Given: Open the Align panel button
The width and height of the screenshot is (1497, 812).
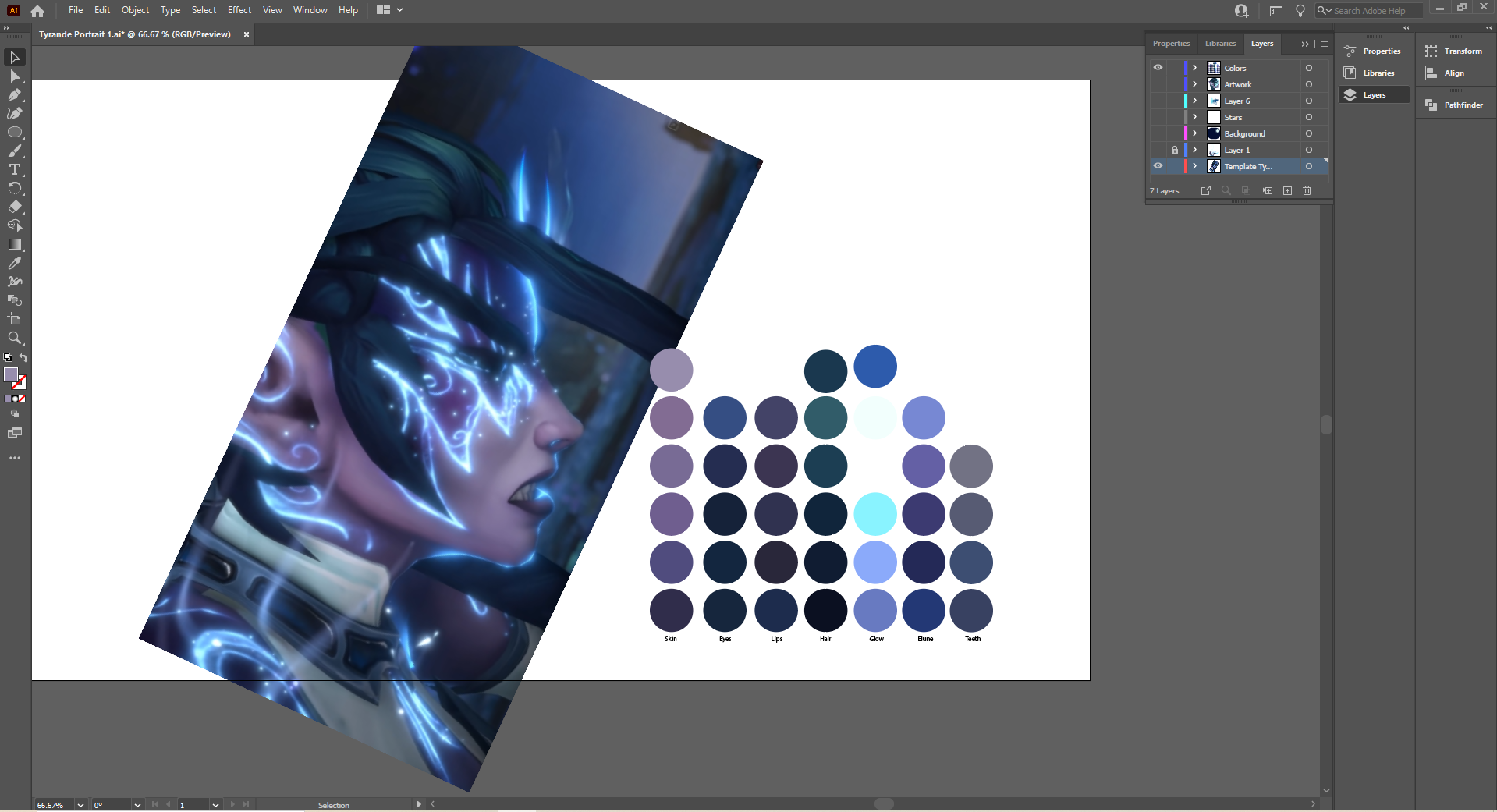Looking at the screenshot, I should click(x=1446, y=73).
